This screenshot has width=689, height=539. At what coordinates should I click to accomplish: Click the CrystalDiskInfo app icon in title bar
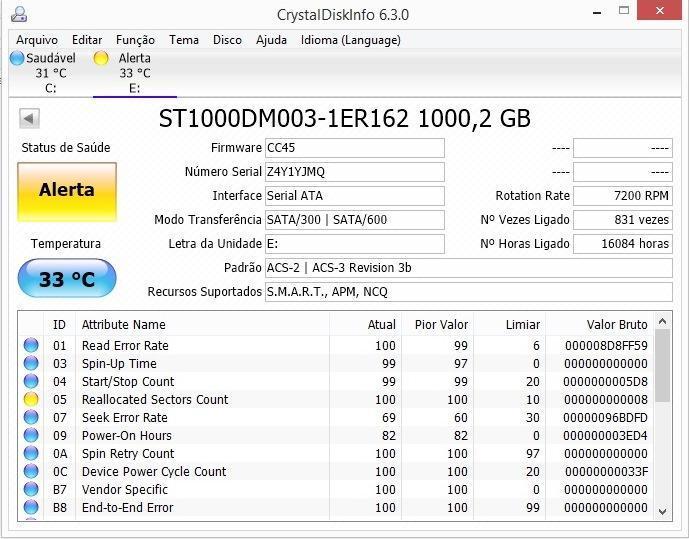click(18, 14)
